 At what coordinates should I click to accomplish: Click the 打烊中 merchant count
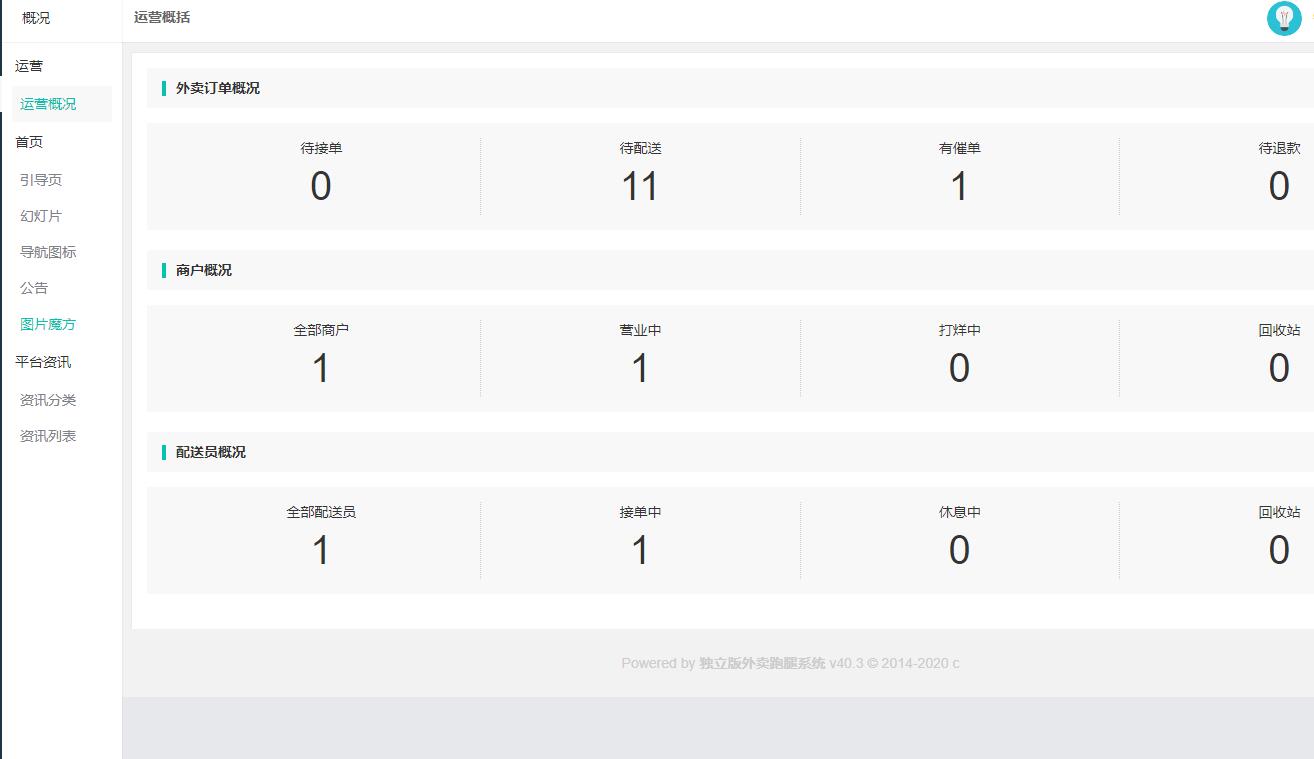point(959,369)
